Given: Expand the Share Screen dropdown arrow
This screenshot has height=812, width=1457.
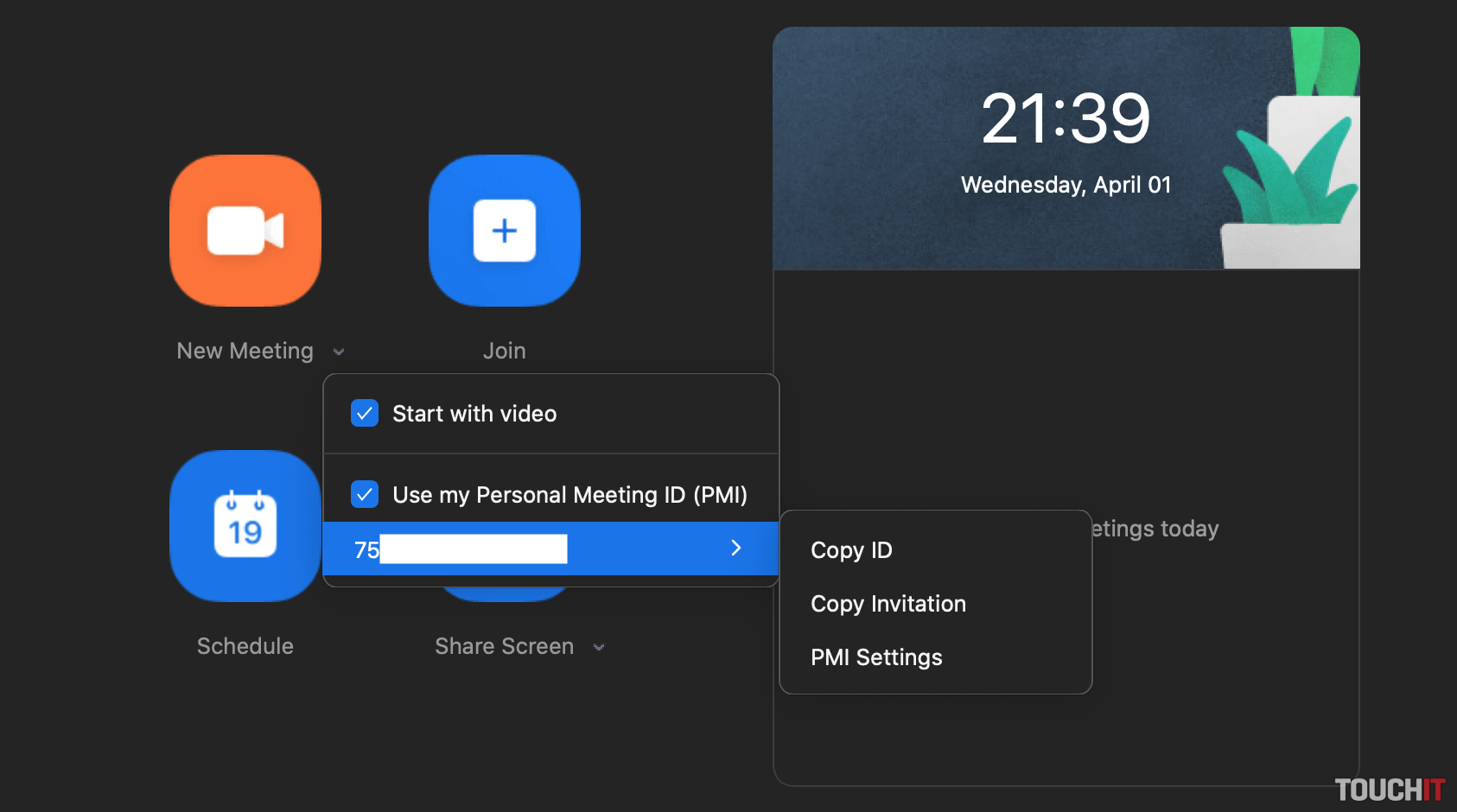Looking at the screenshot, I should tap(599, 647).
